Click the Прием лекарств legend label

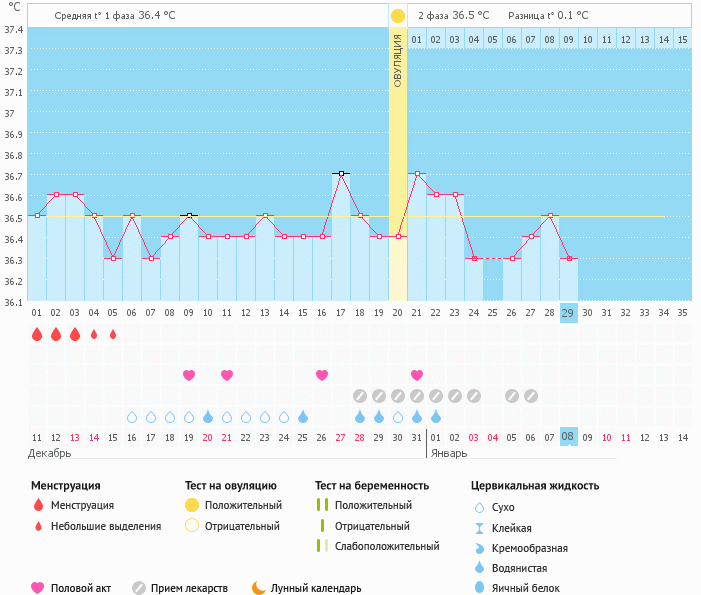(x=189, y=588)
